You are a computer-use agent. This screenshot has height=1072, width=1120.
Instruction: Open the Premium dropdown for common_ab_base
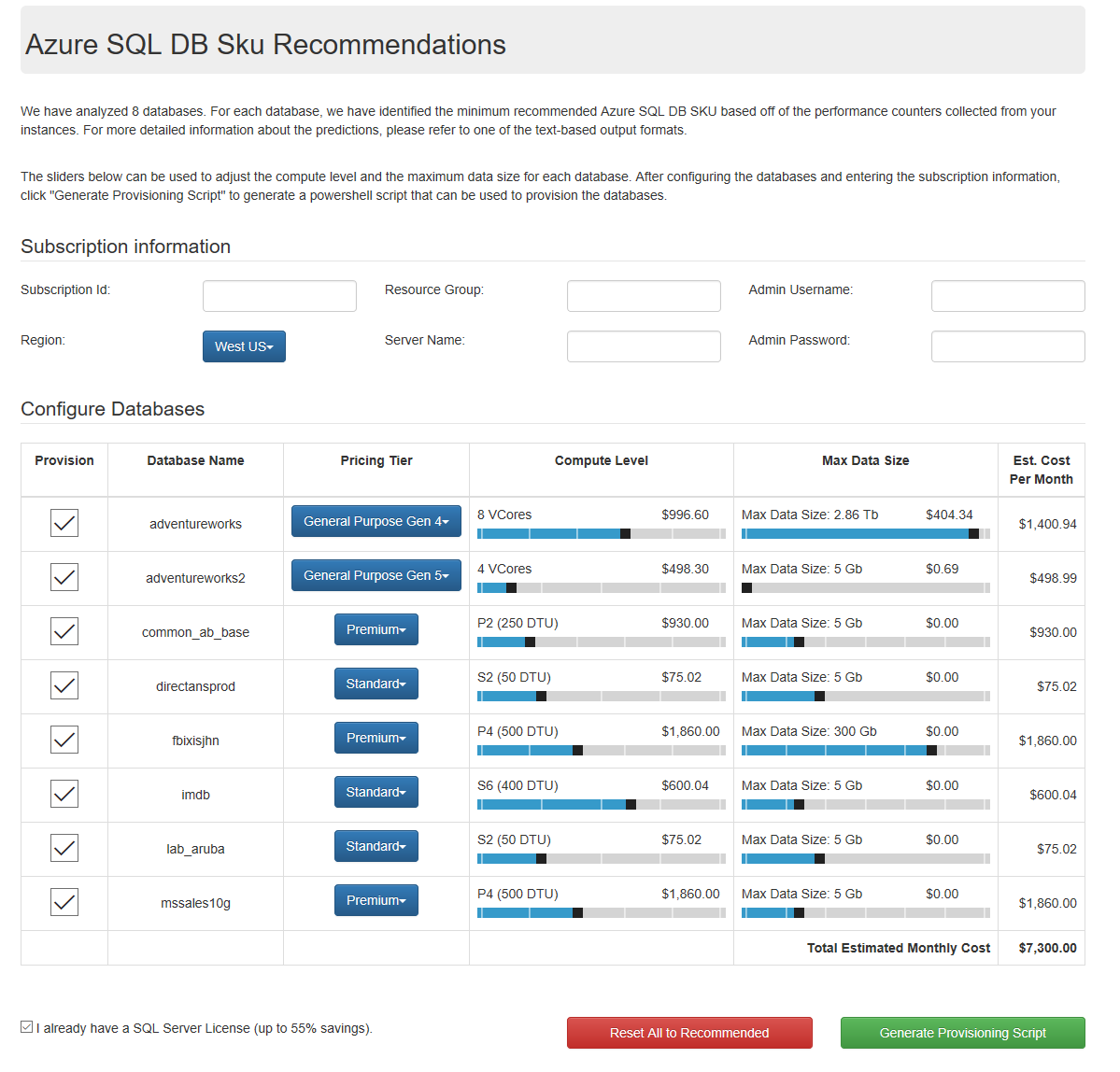click(x=376, y=628)
